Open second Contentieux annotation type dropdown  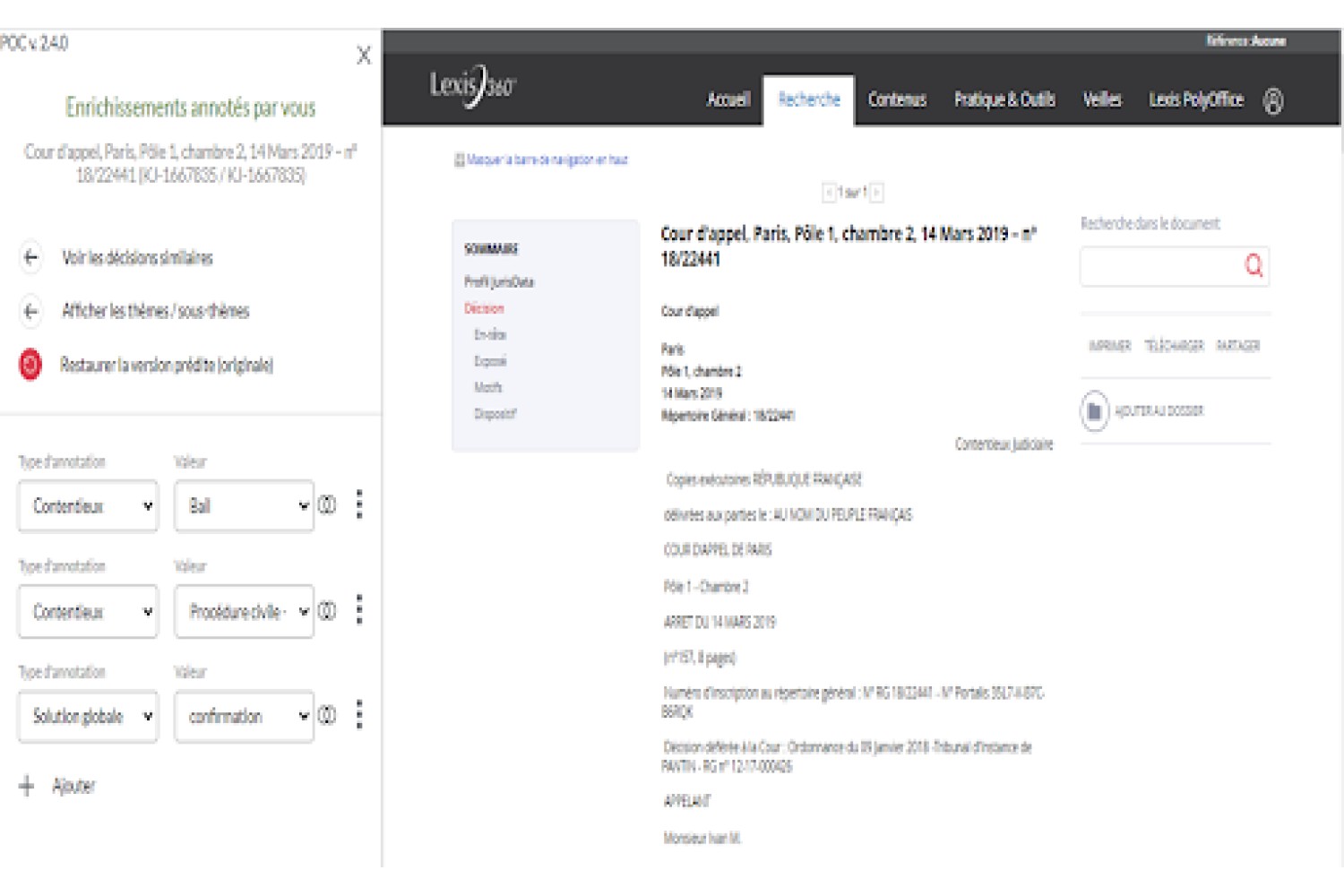pyautogui.click(x=88, y=612)
